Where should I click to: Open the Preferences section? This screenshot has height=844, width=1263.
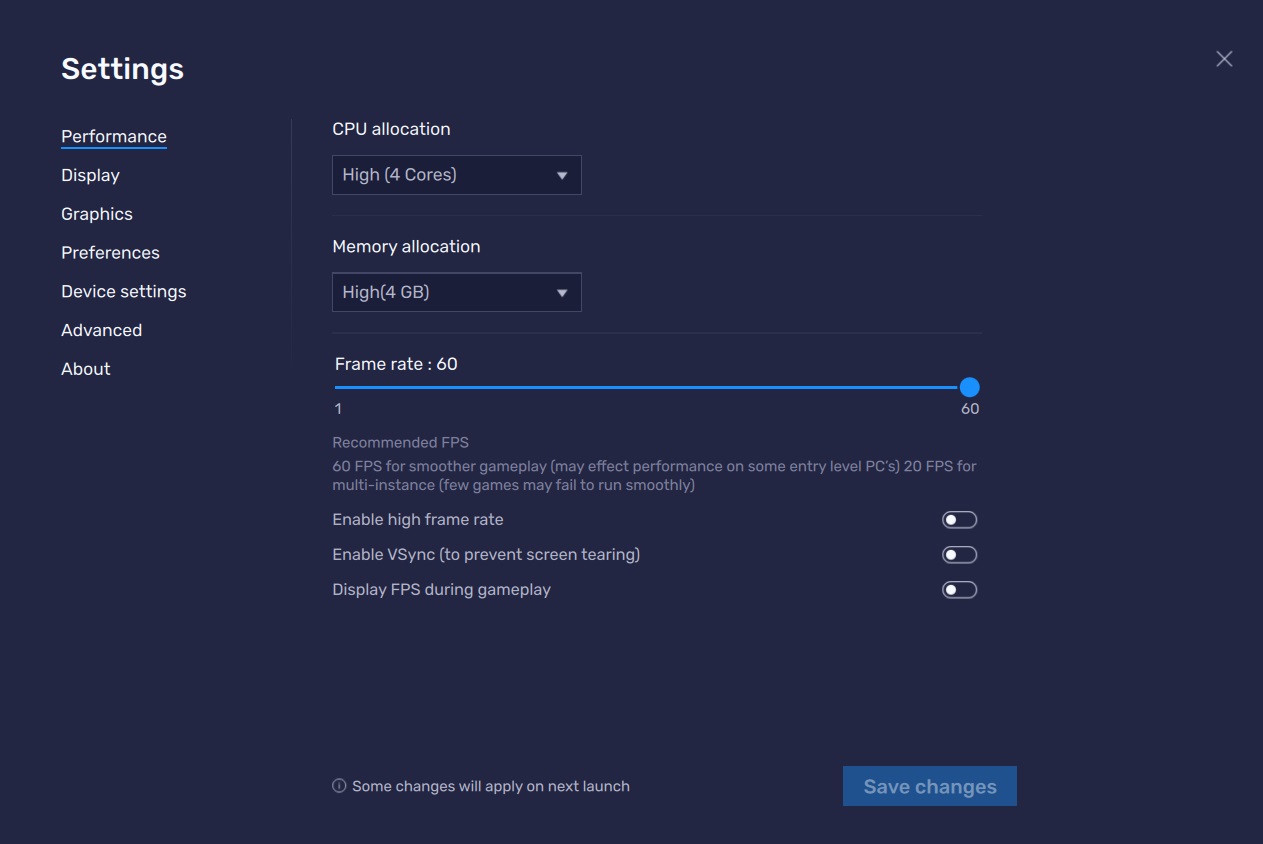[x=110, y=253]
